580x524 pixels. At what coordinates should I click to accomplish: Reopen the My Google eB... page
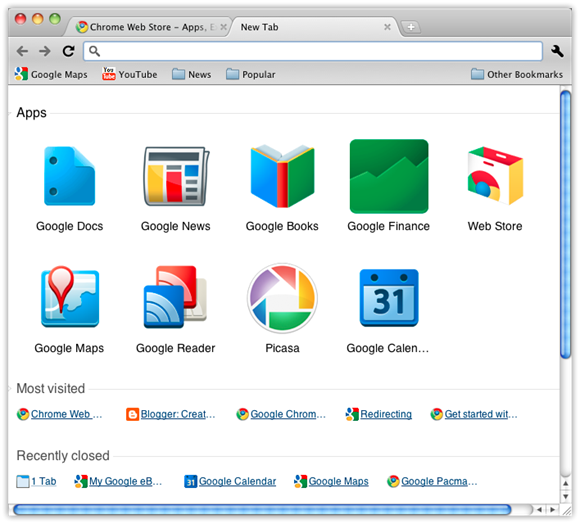pos(118,481)
